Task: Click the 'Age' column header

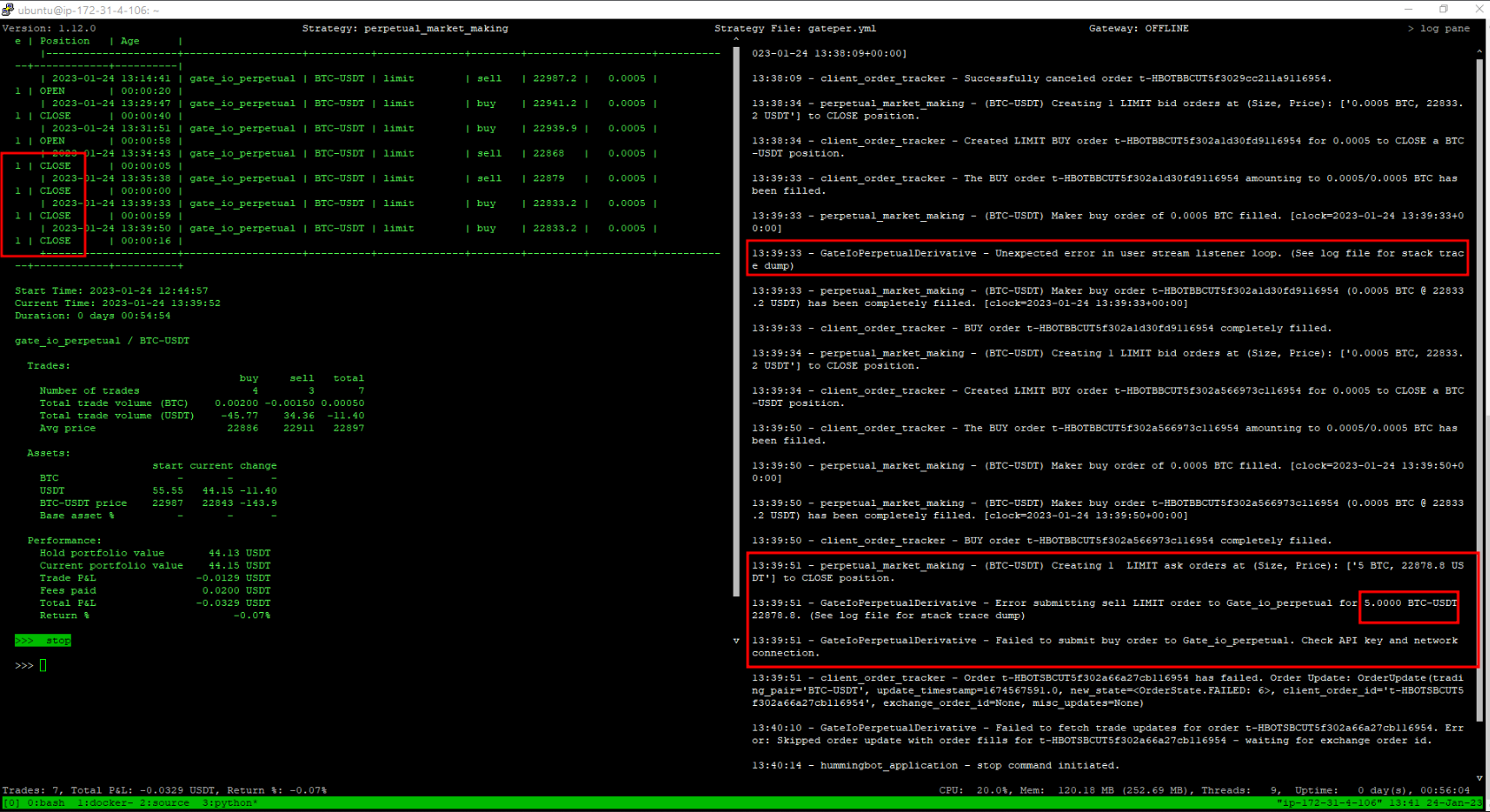Action: pos(130,41)
